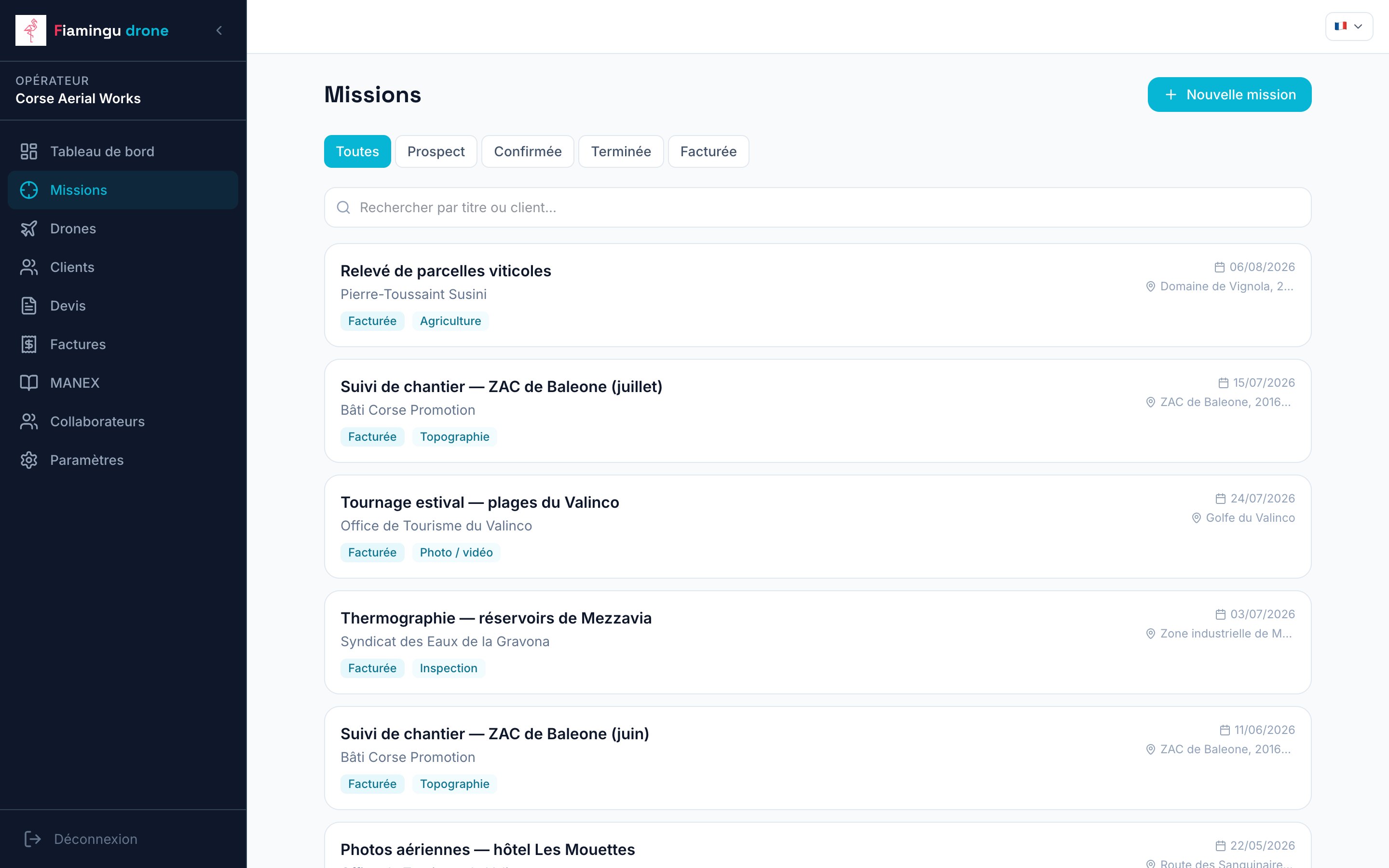Screen dimensions: 1389x868
Task: Click the Tableau de bord grid icon
Action: click(29, 151)
